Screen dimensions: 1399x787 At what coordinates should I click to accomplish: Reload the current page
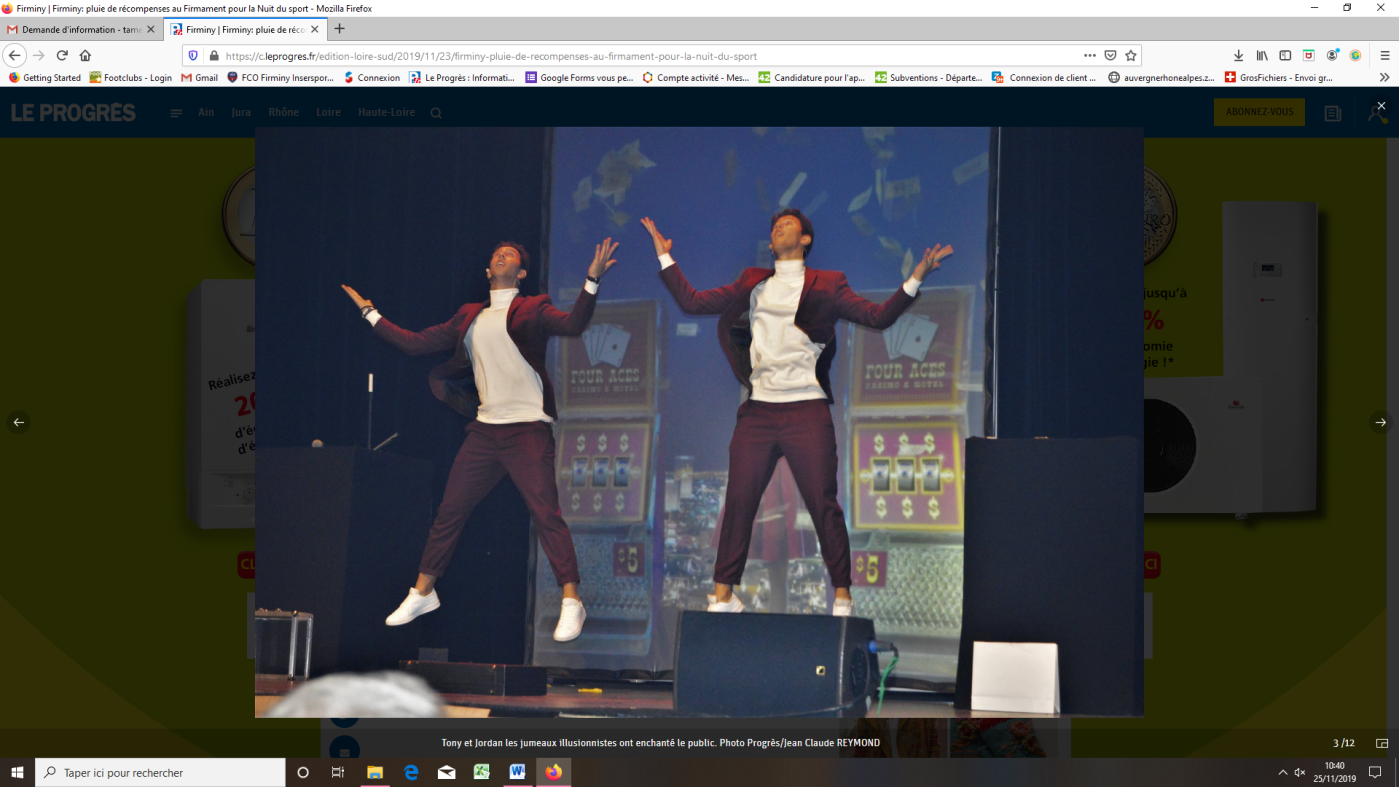pos(62,56)
